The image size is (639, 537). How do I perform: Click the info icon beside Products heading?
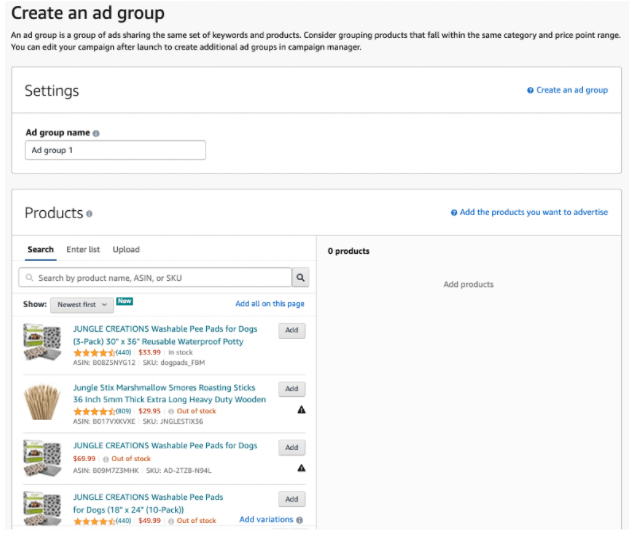pyautogui.click(x=89, y=214)
